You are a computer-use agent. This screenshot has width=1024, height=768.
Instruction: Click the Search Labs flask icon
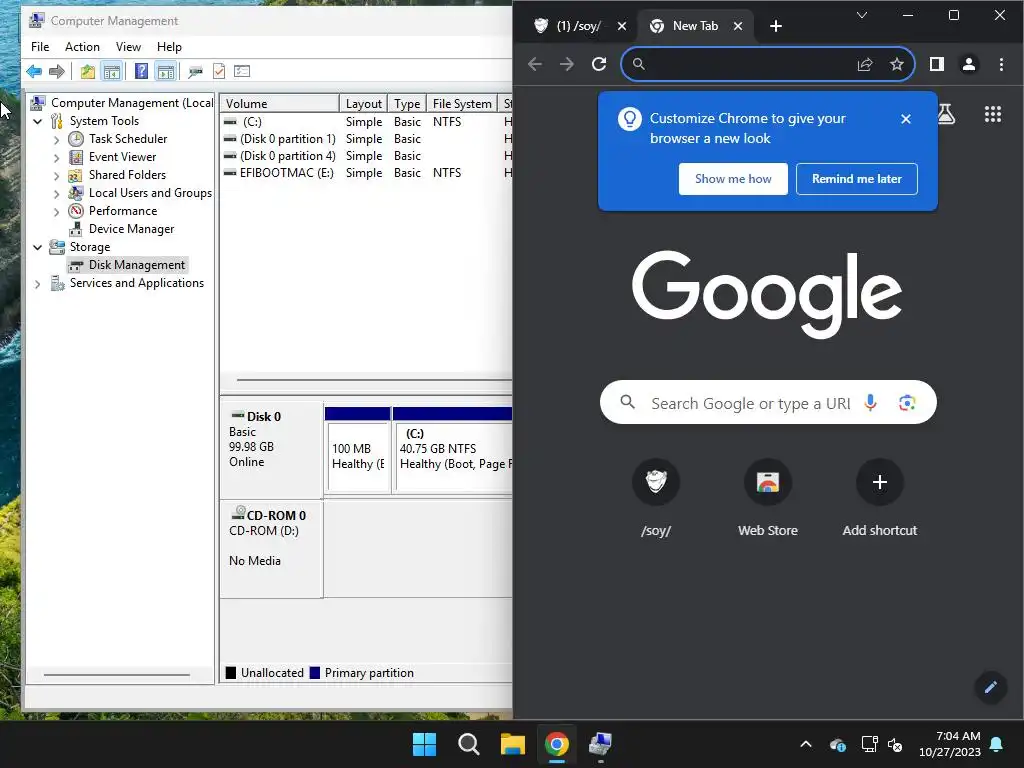coord(946,114)
